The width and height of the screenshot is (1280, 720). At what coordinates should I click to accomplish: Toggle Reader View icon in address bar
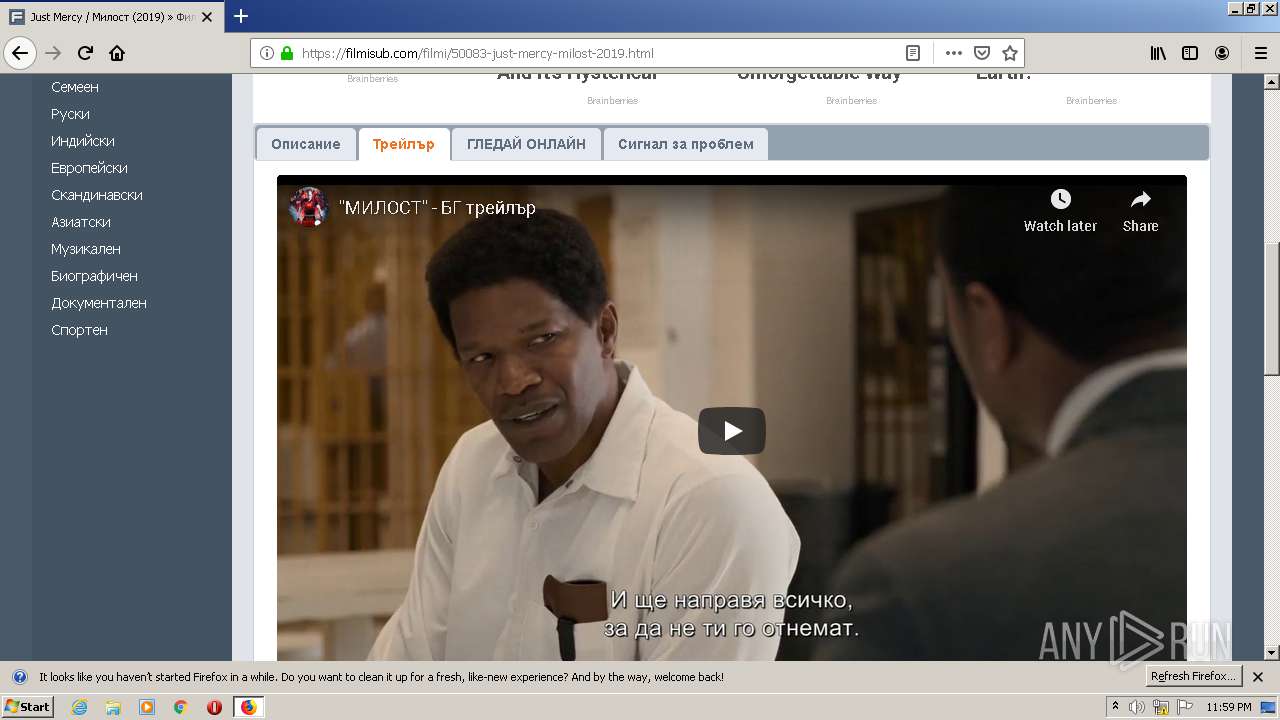tap(913, 53)
